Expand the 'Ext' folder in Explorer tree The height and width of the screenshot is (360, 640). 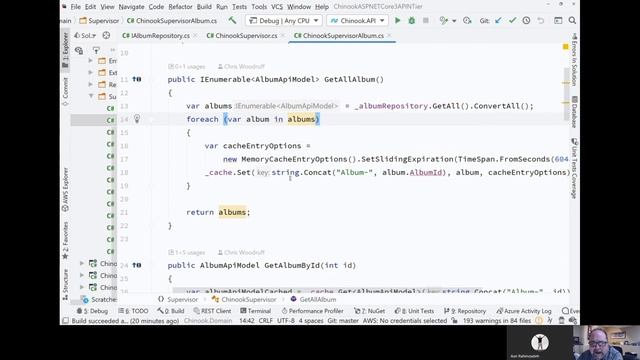90,72
